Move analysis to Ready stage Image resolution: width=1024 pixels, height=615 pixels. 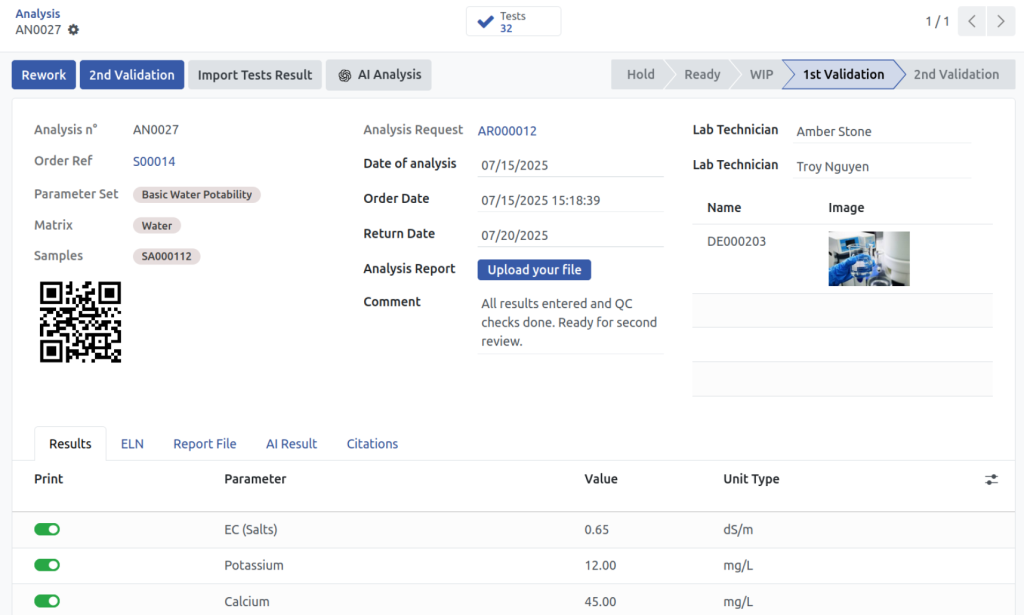point(701,74)
